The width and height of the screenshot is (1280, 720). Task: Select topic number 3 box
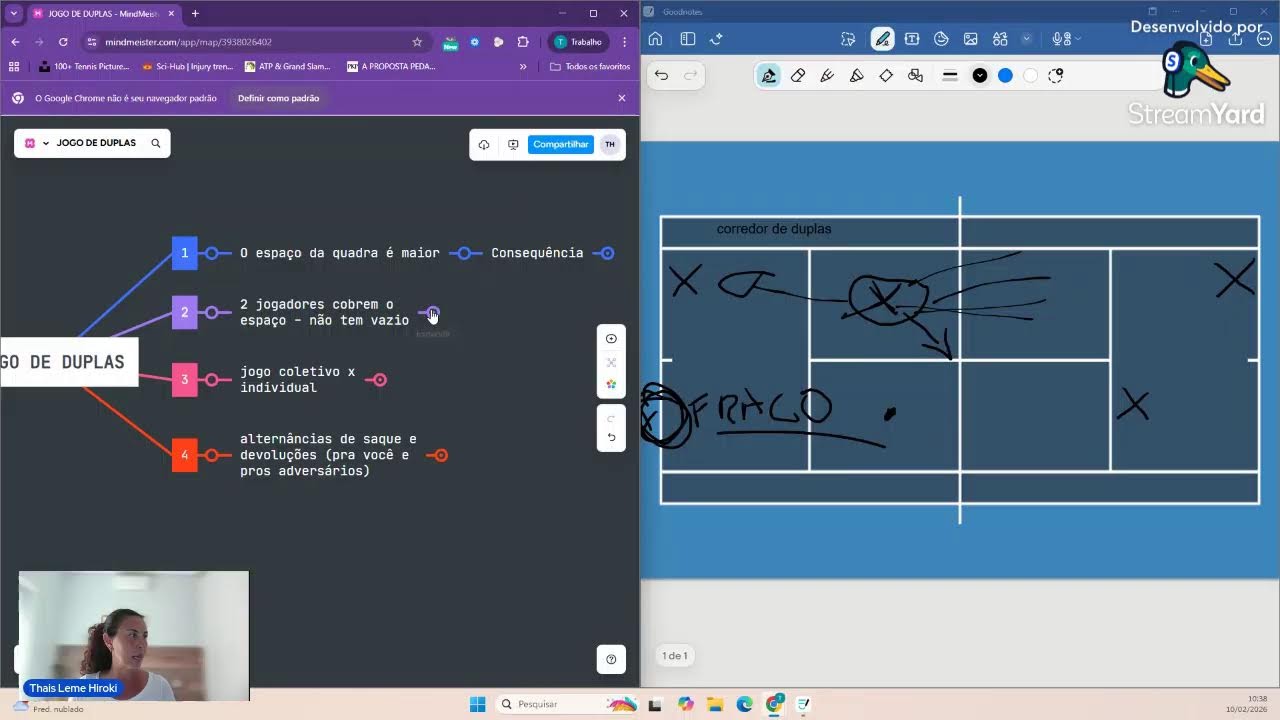(x=184, y=379)
